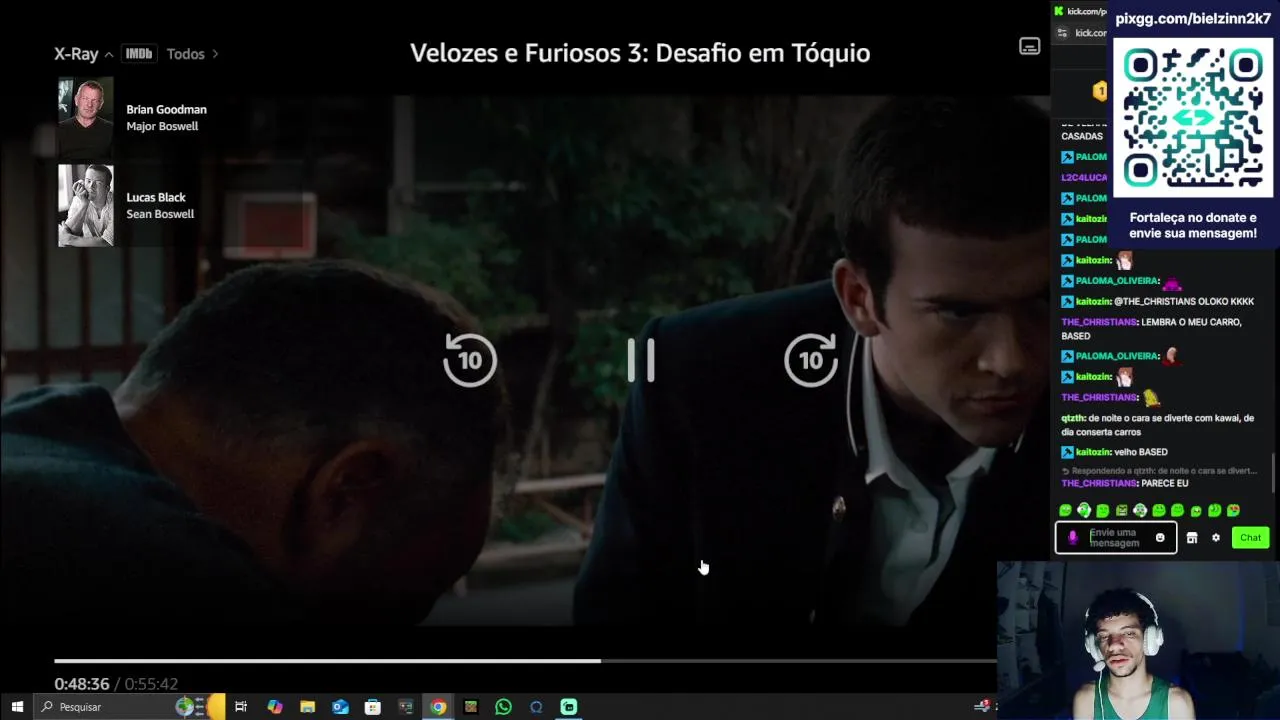Focus the Envie uma mensagem input
Screen dimensions: 1280x720
tap(1116, 538)
